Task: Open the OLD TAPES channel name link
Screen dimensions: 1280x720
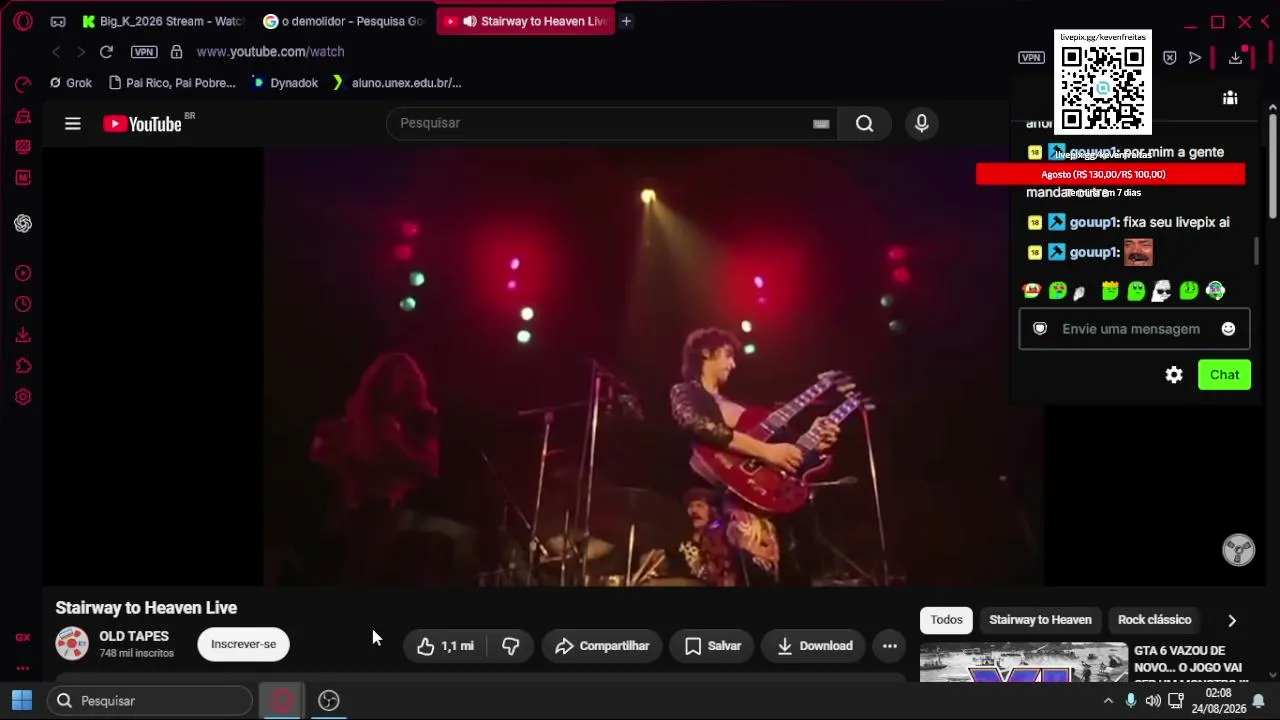Action: [x=134, y=636]
